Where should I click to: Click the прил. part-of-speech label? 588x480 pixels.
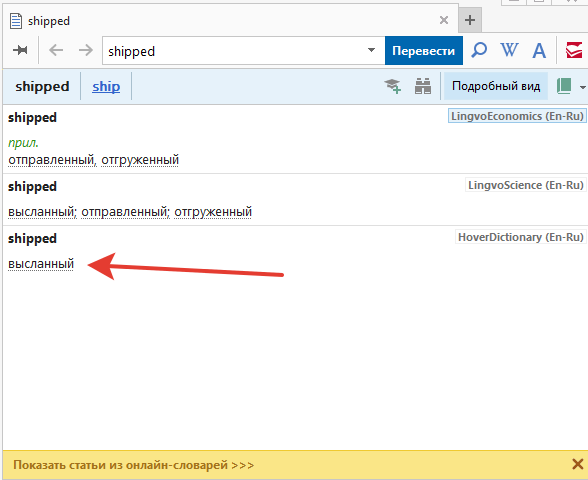click(x=23, y=143)
